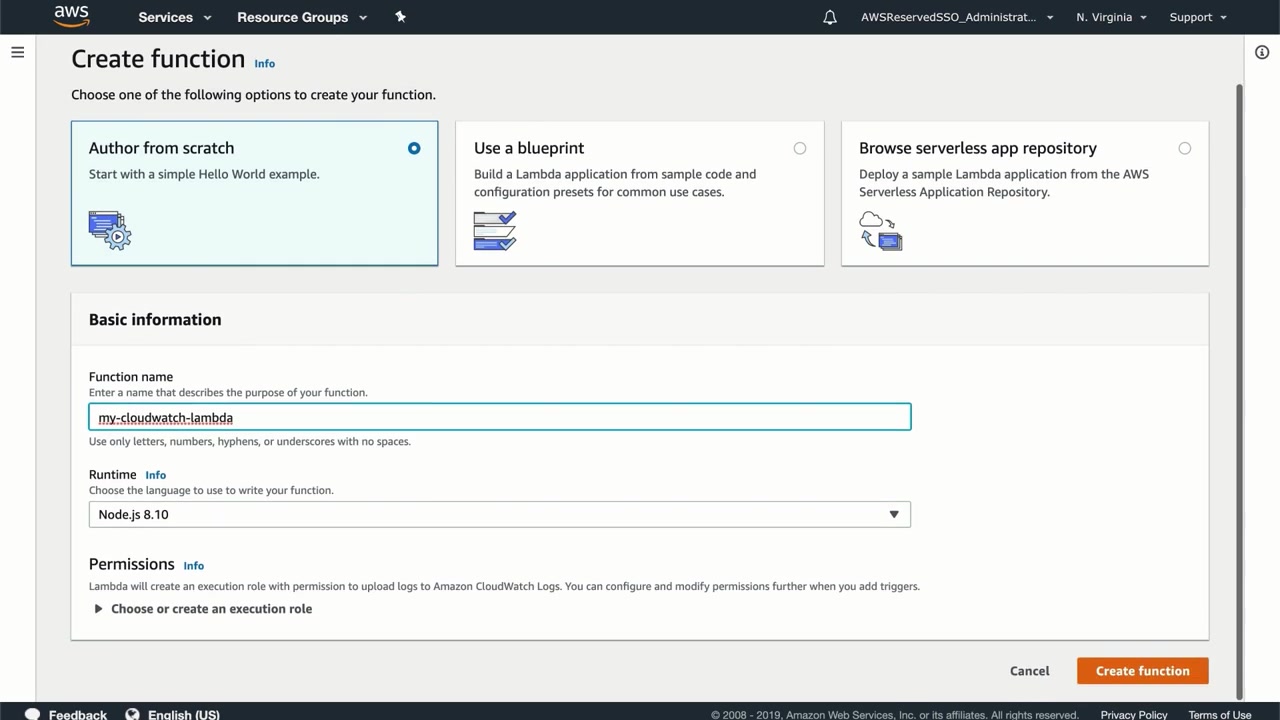The image size is (1280, 720).
Task: Click the Create function button
Action: tap(1143, 671)
